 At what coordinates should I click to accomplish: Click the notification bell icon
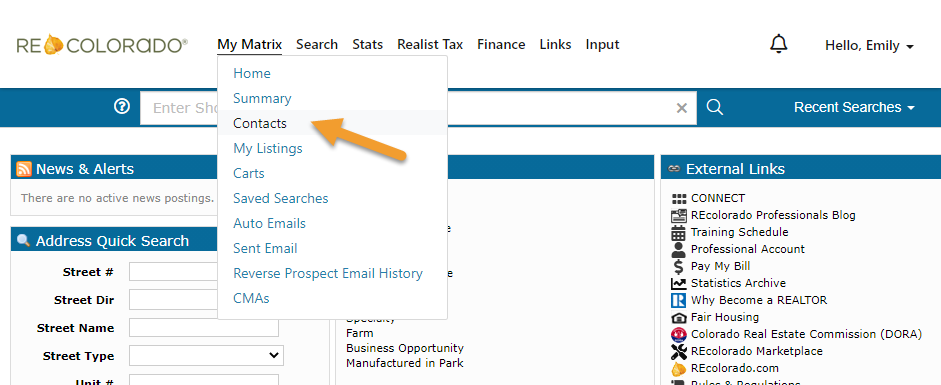[x=778, y=44]
